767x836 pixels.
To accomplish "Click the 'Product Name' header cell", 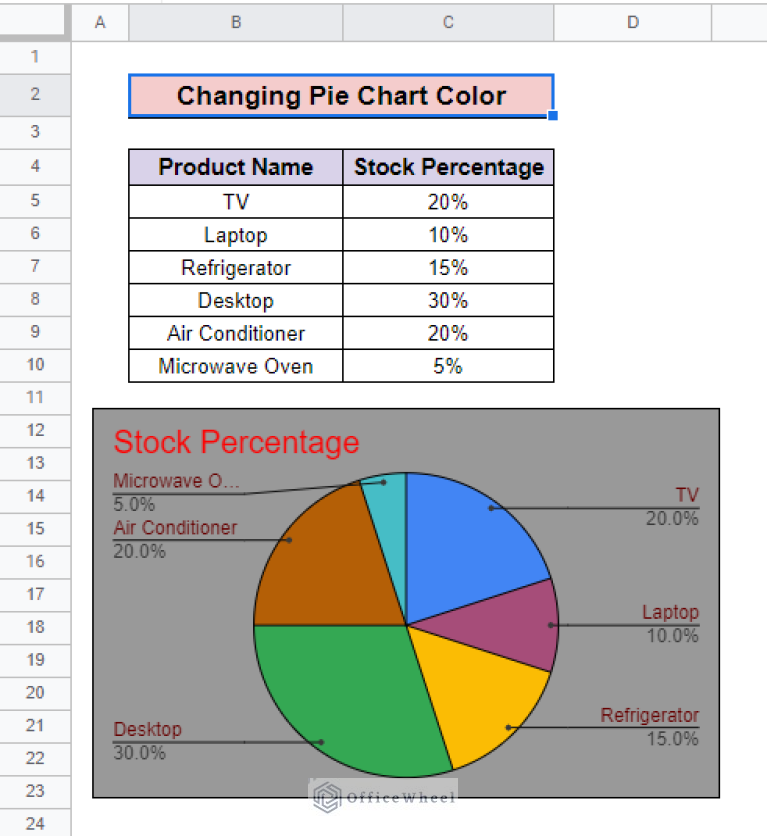I will coord(236,167).
